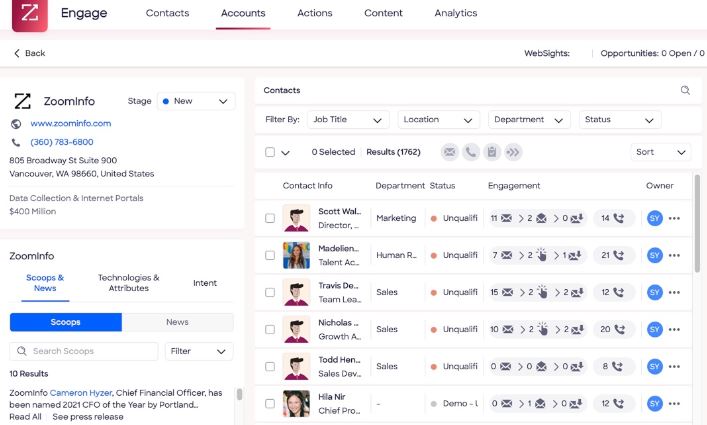This screenshot has width=707, height=425.
Task: Click SY owner avatar in Todd Hen.. row
Action: [x=655, y=366]
